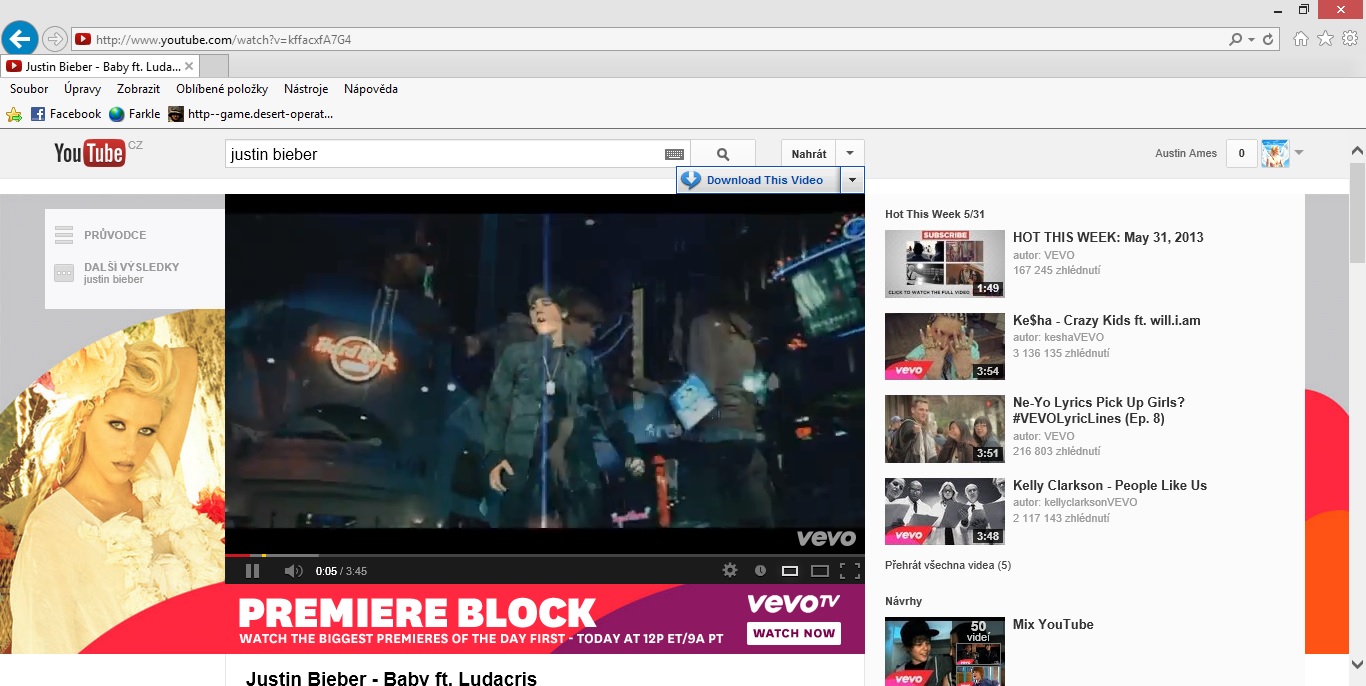Open the Úpravy menu
This screenshot has height=686, width=1366.
tap(82, 89)
